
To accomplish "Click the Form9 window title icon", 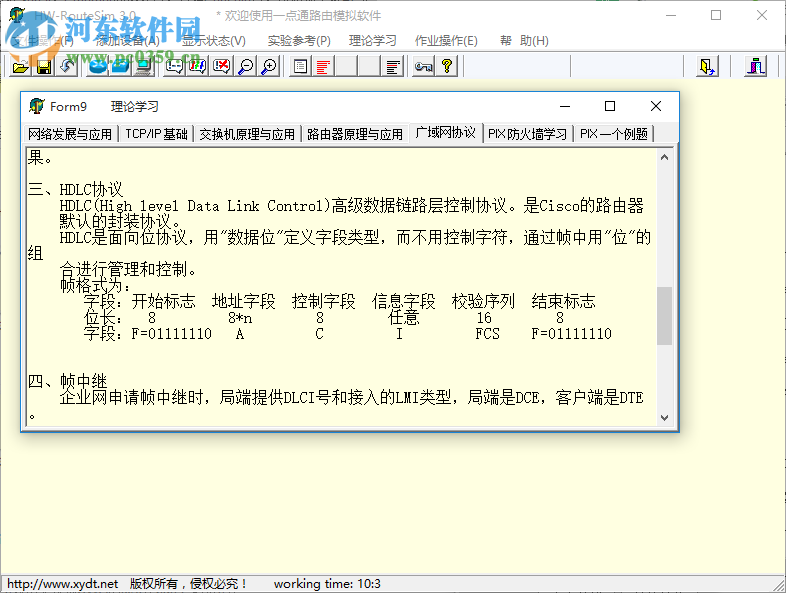I will 36,106.
